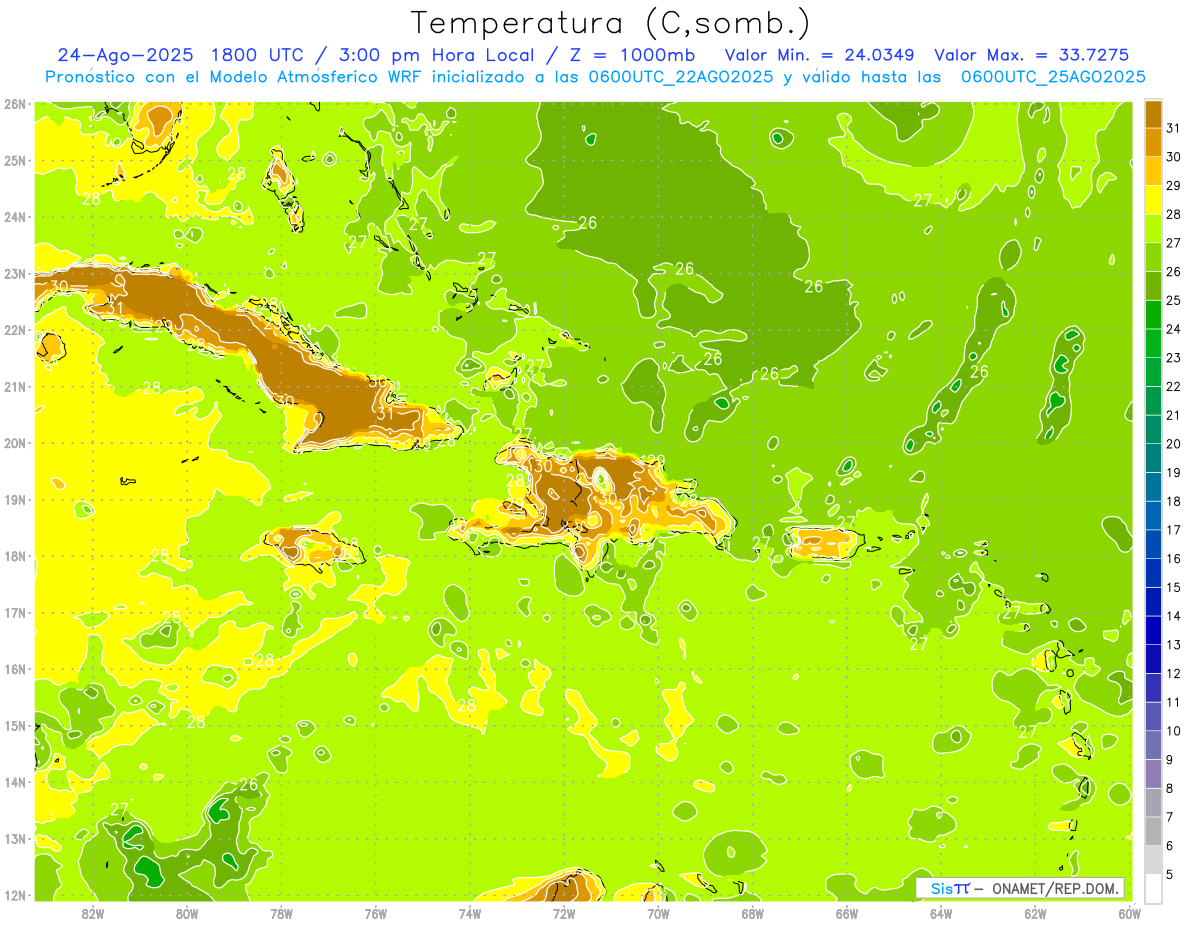Click the title "Temperatura (C,somb.)"
Image resolution: width=1200 pixels, height=927 pixels.
click(x=611, y=24)
